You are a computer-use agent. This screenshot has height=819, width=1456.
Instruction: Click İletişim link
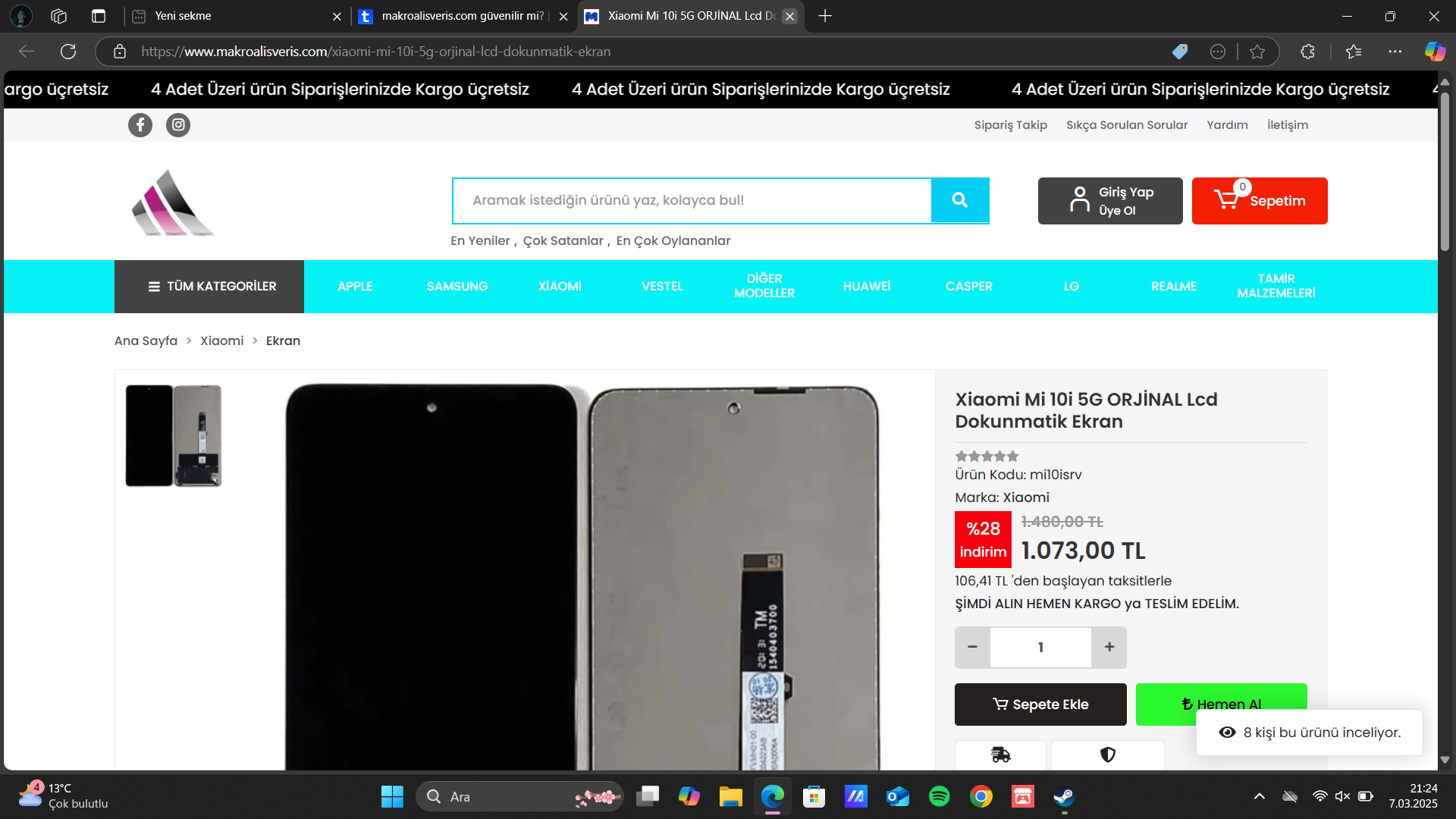(x=1288, y=125)
